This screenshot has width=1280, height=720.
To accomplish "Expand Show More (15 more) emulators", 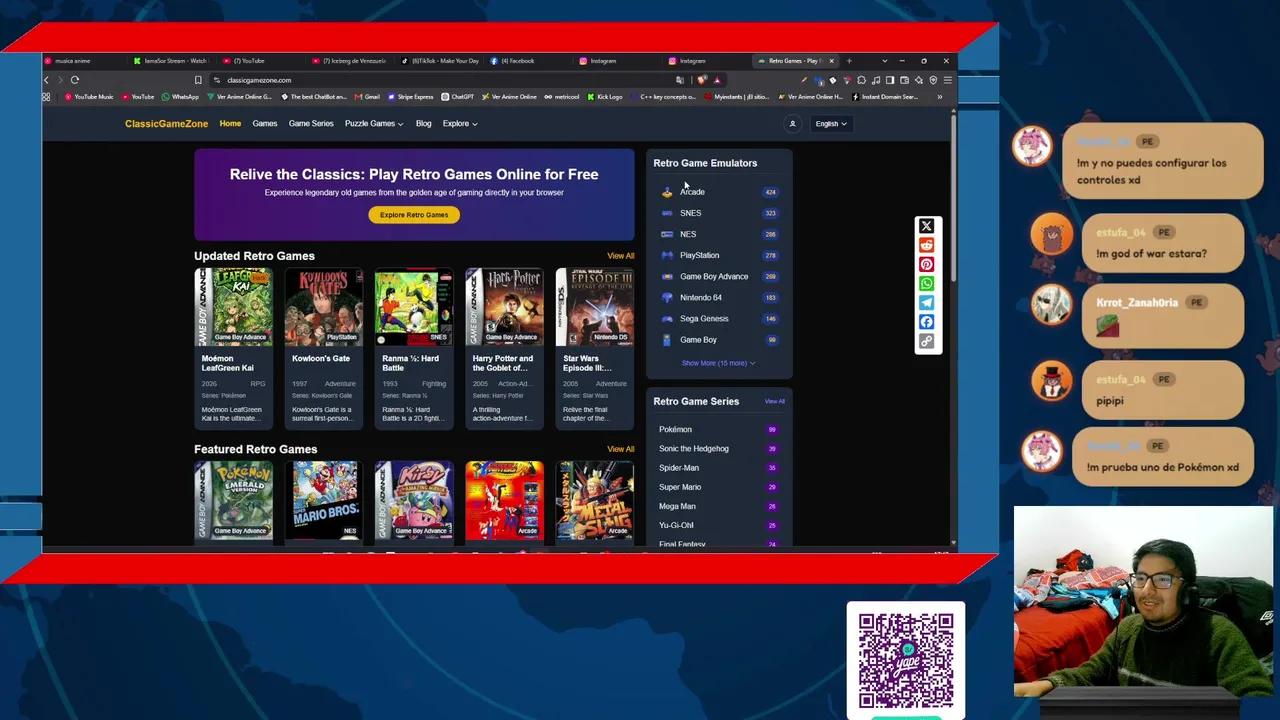I will pyautogui.click(x=718, y=363).
